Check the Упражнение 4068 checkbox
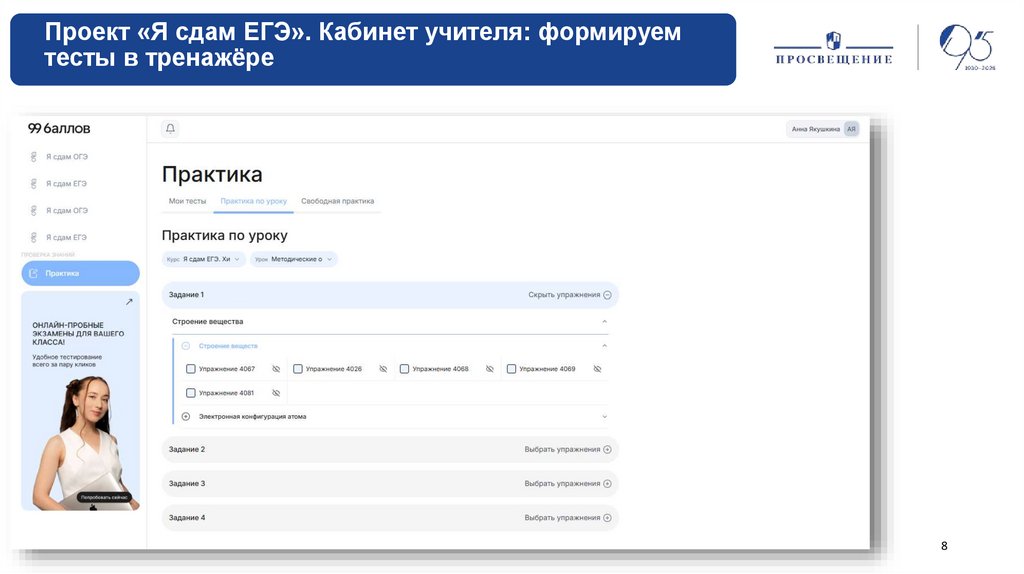Screen dimensions: 1024x574 click(404, 369)
